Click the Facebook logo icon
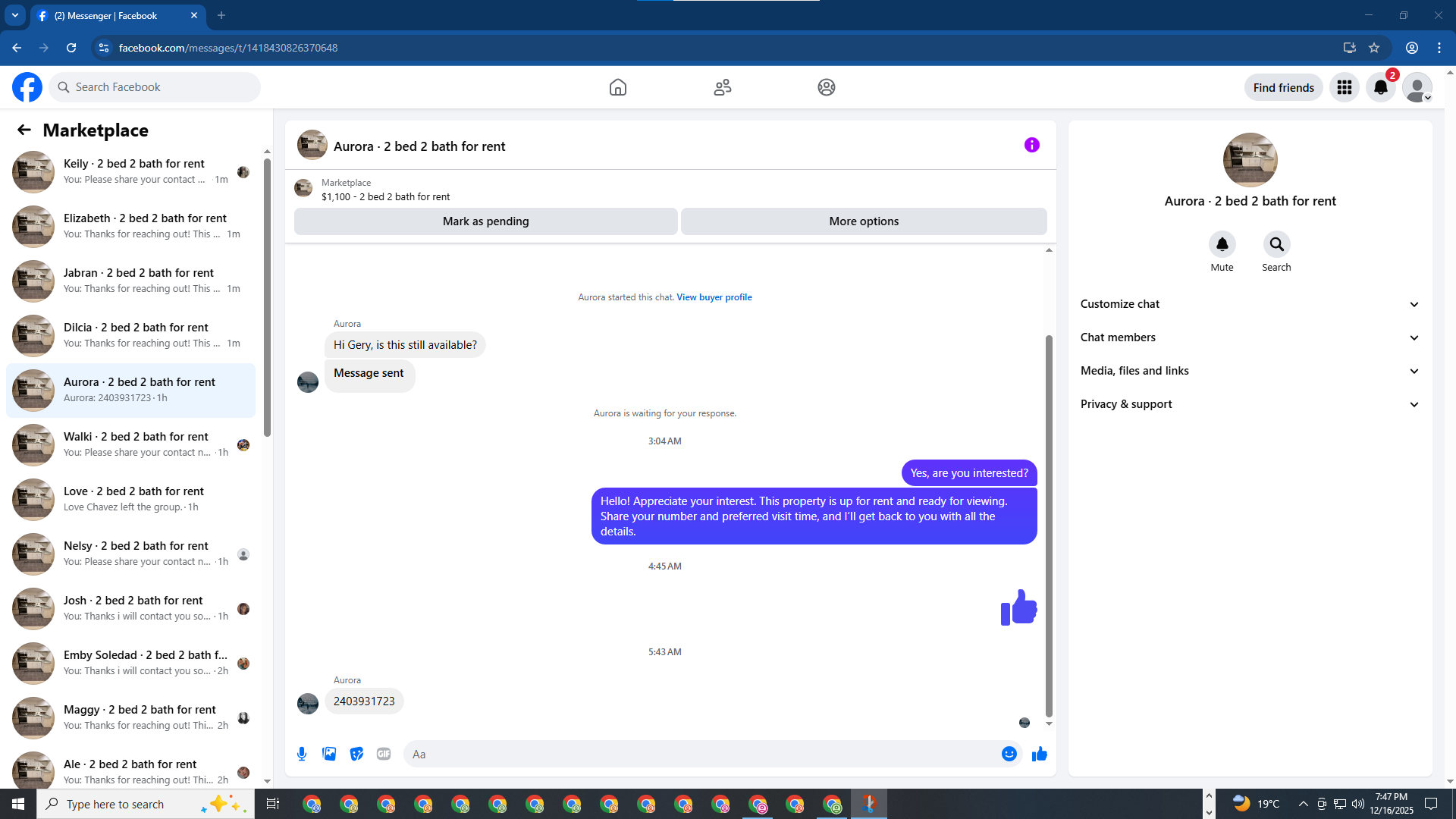The width and height of the screenshot is (1456, 819). pyautogui.click(x=27, y=87)
